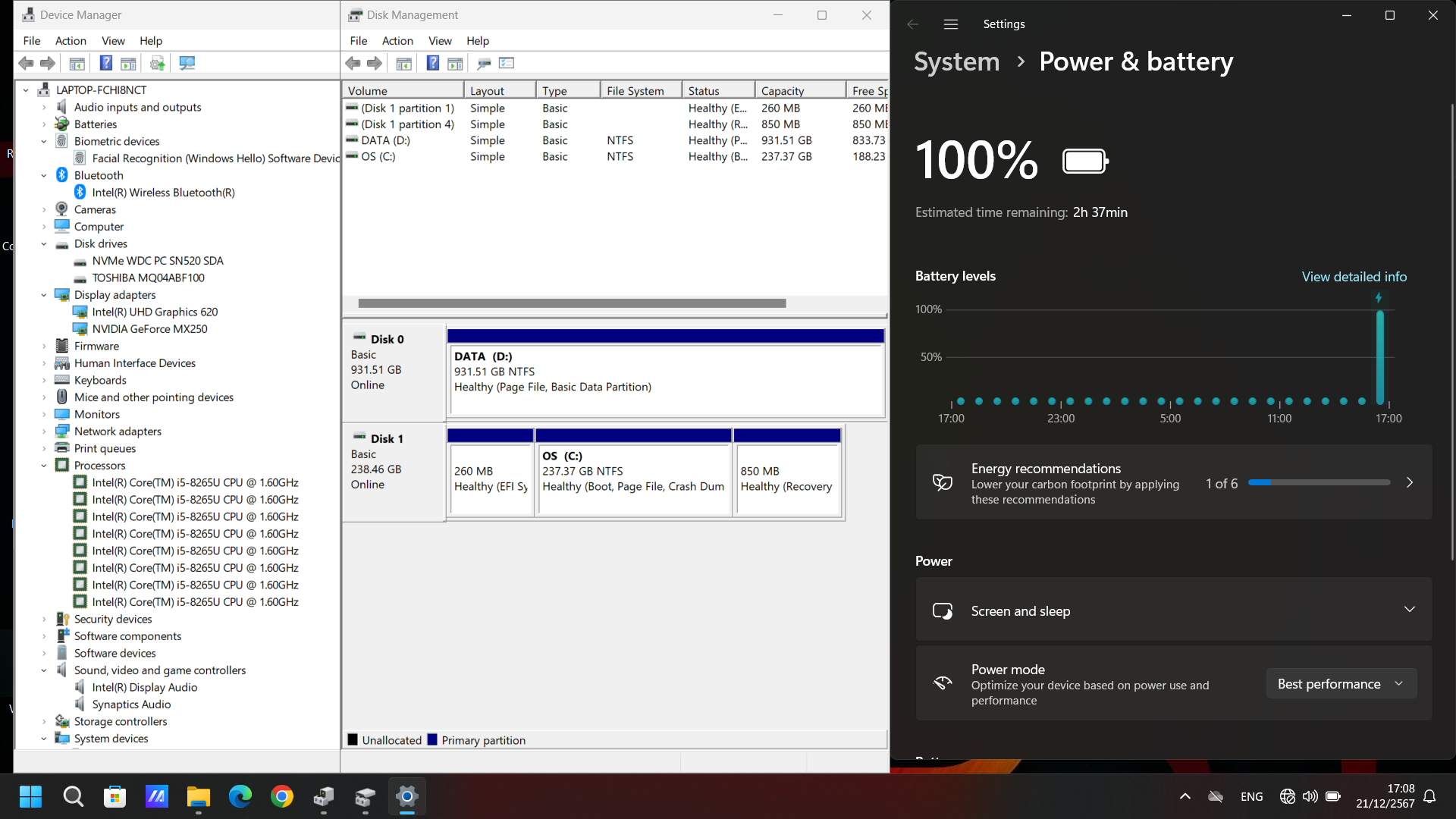Click Volume column header
Screen dimensions: 1456x819
point(403,90)
